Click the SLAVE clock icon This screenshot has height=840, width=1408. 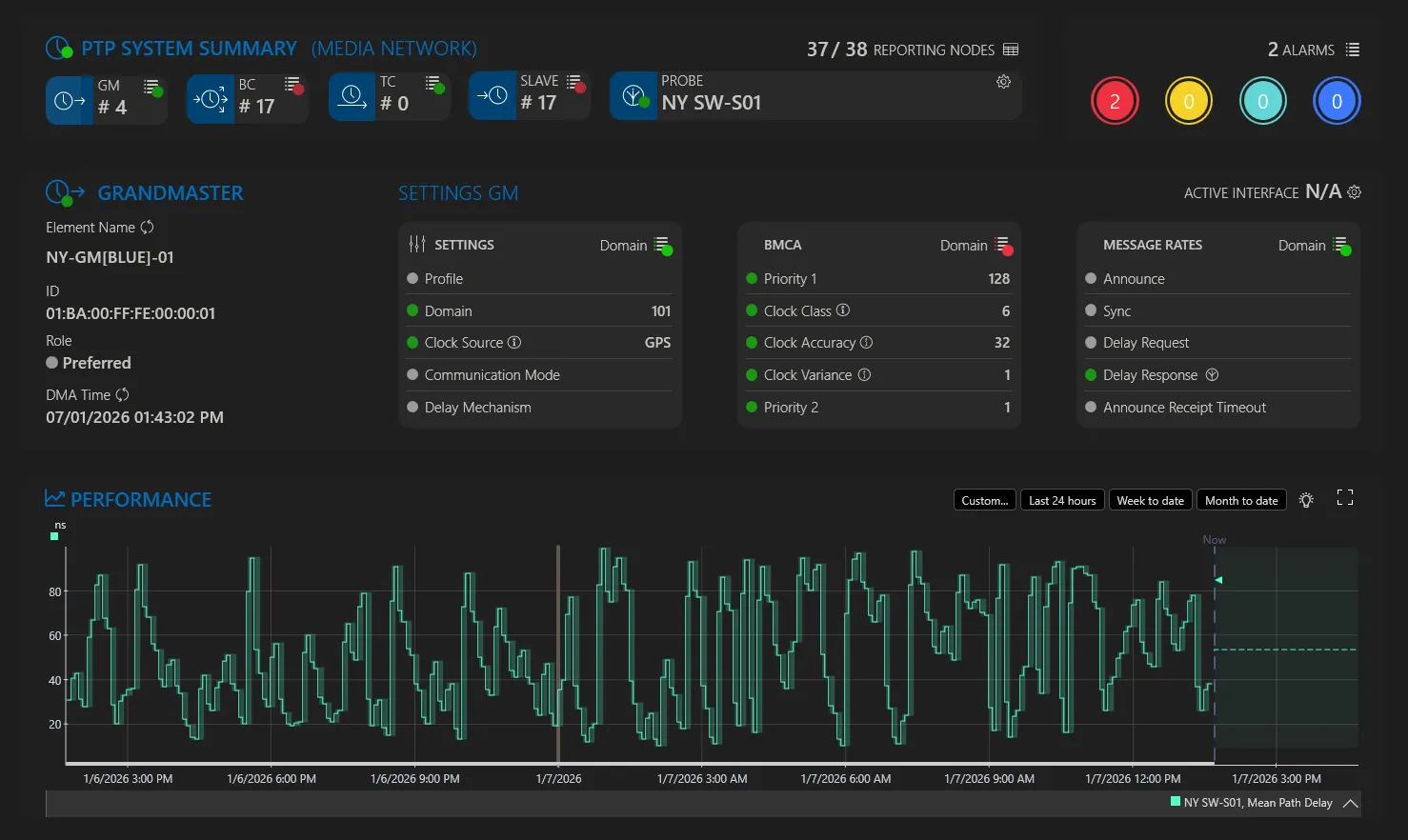tap(493, 95)
